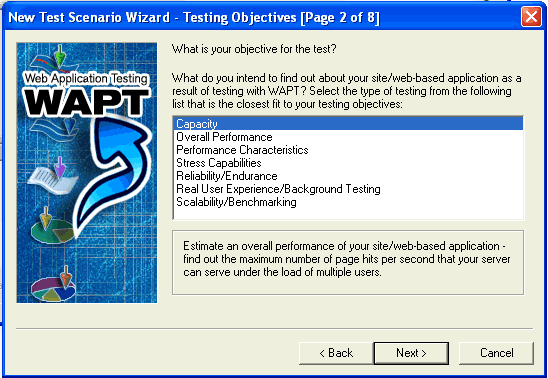Go to the next wizard page
This screenshot has height=378, width=548.
coord(411,353)
